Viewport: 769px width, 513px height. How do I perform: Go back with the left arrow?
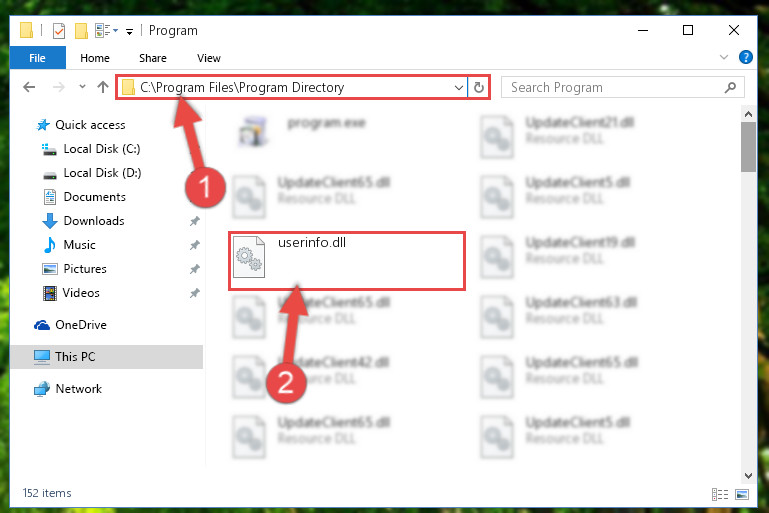pos(29,87)
